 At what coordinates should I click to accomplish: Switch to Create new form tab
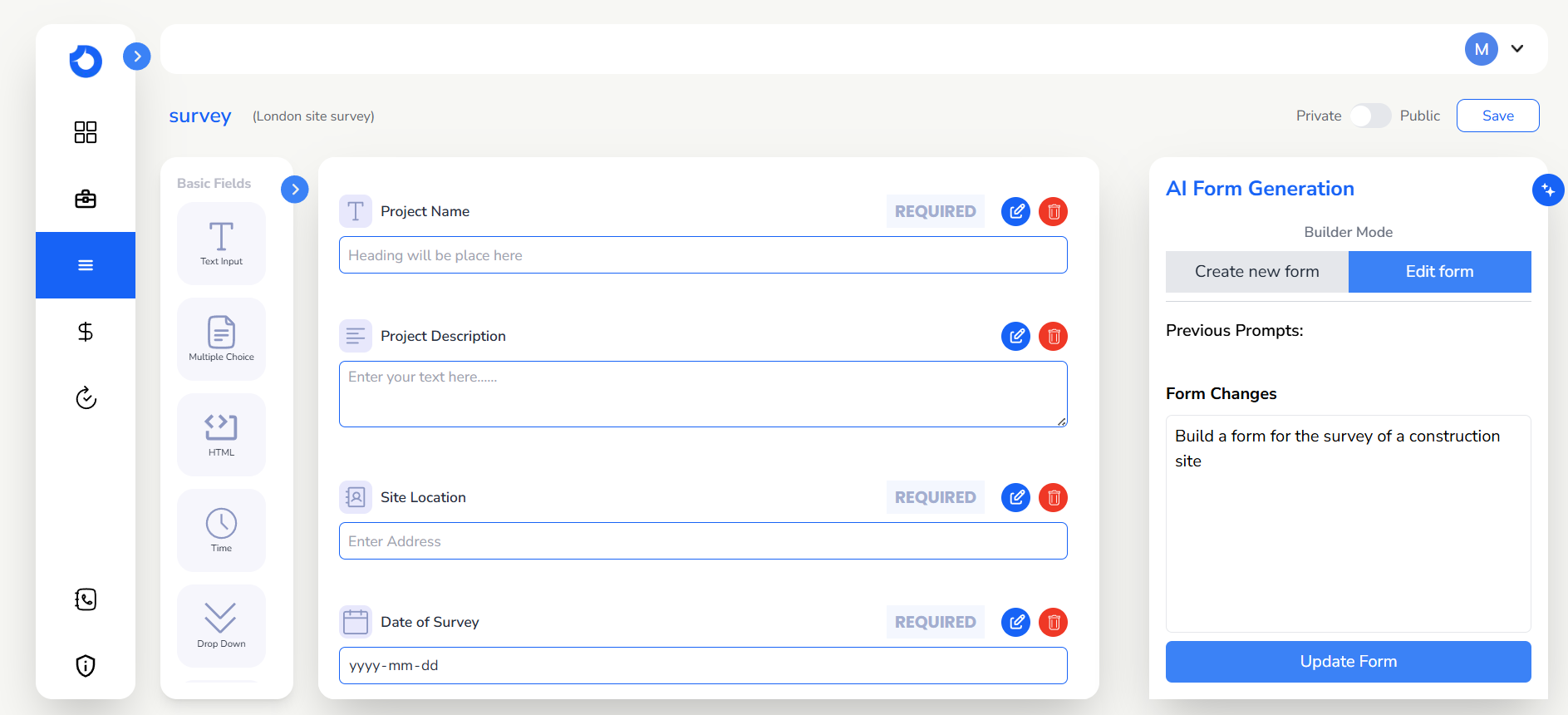click(x=1256, y=272)
